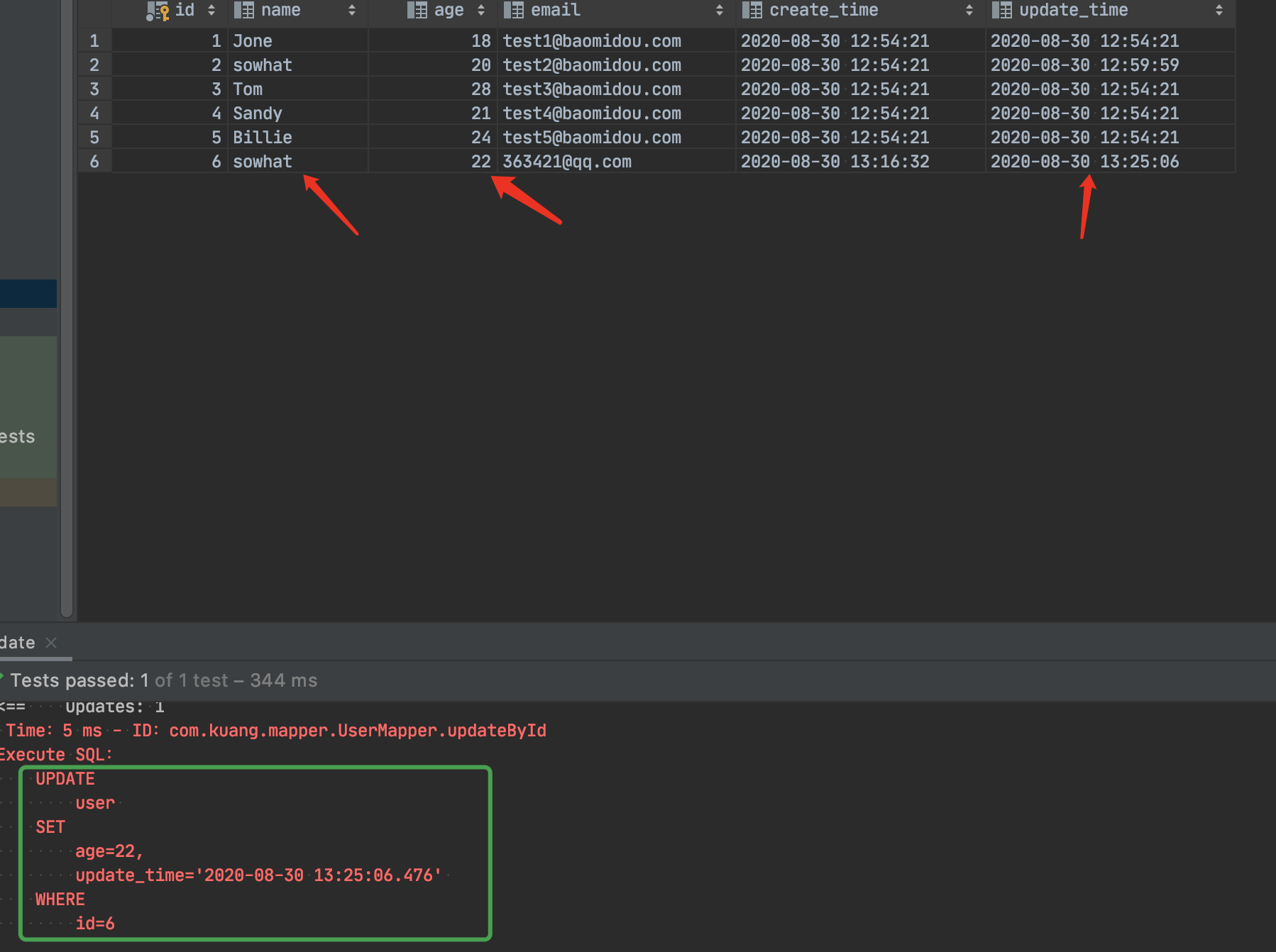Click the 'age=22,' line in console
Image resolution: width=1276 pixels, height=952 pixels.
coord(109,851)
